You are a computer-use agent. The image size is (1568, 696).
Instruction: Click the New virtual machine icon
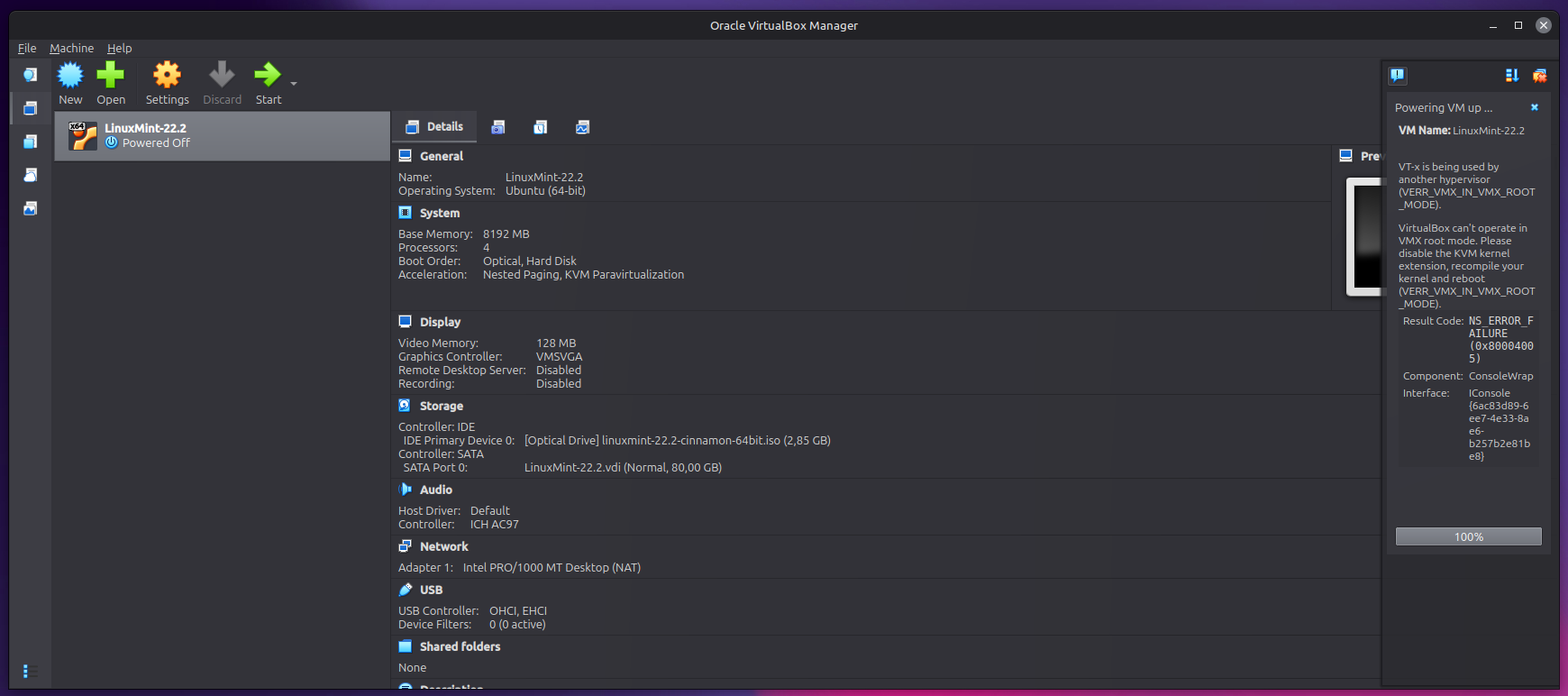[70, 76]
